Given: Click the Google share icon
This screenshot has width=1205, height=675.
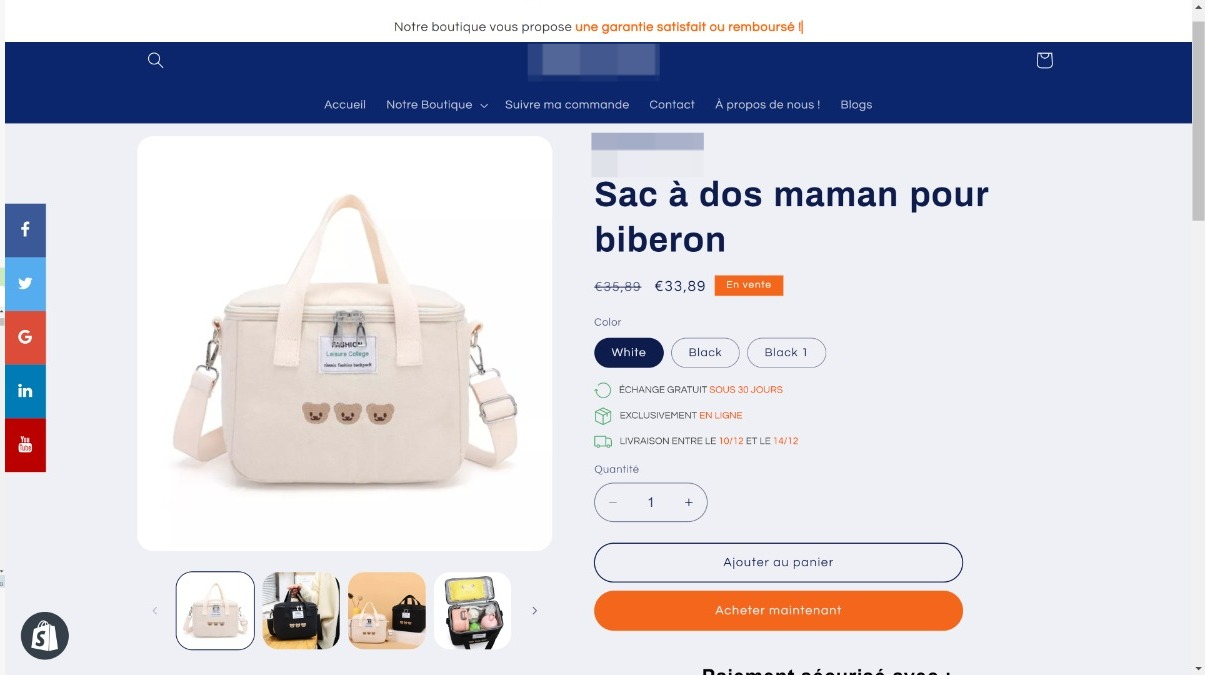Looking at the screenshot, I should click(x=25, y=338).
